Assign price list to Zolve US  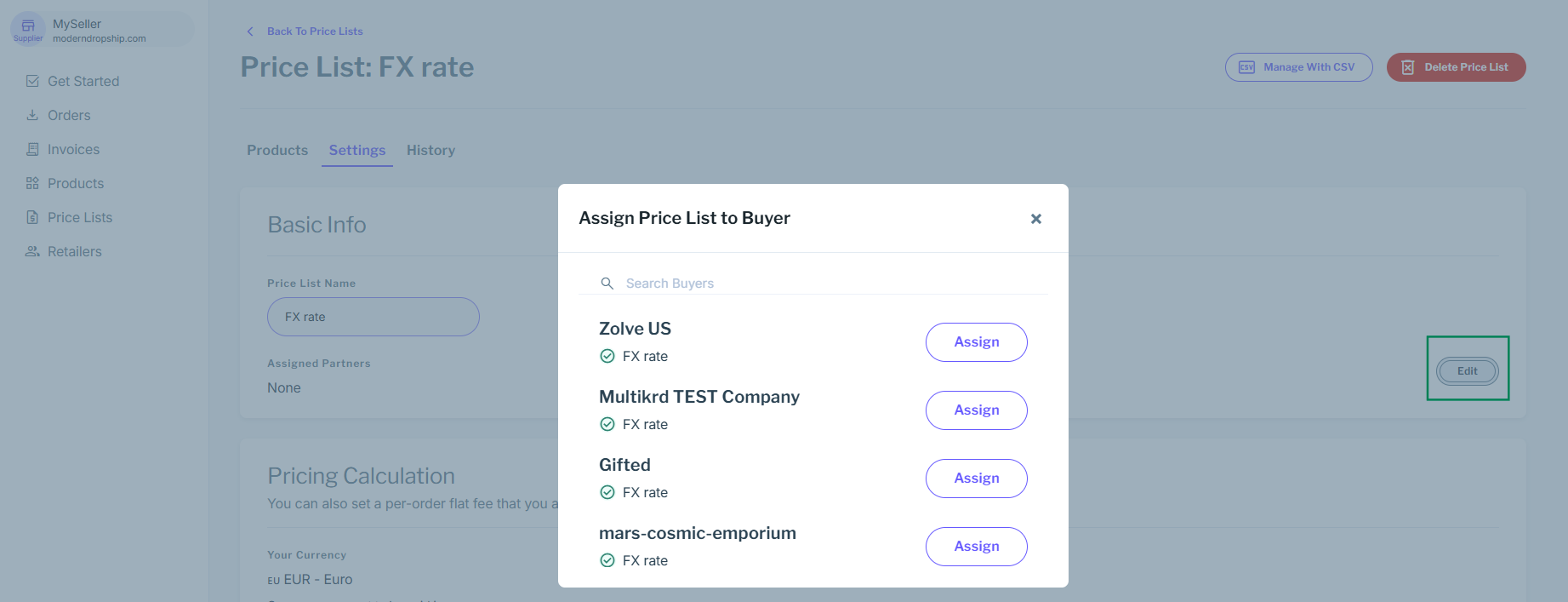(976, 341)
